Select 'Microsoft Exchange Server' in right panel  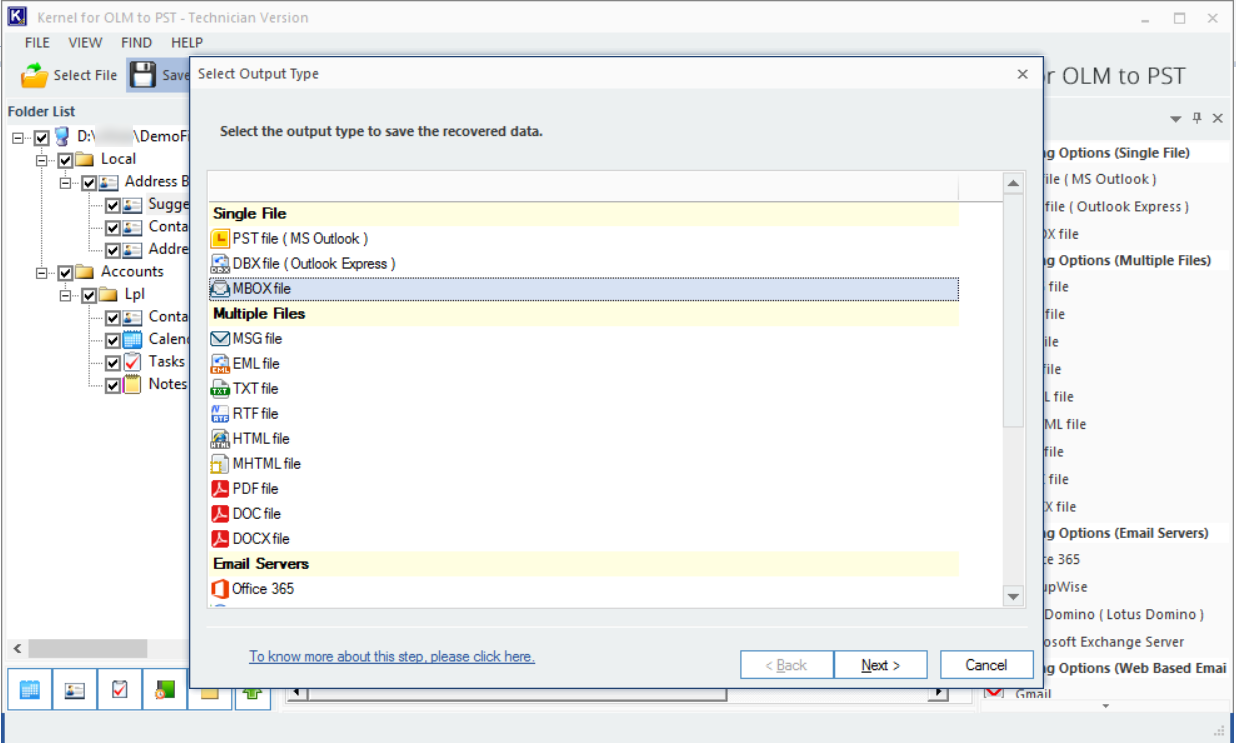[x=1114, y=642]
